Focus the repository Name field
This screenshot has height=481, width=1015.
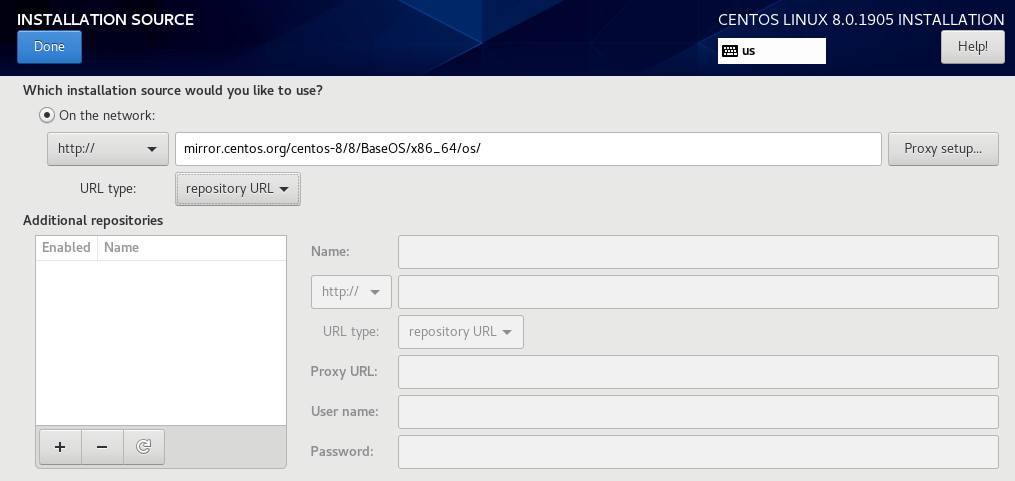(x=698, y=252)
